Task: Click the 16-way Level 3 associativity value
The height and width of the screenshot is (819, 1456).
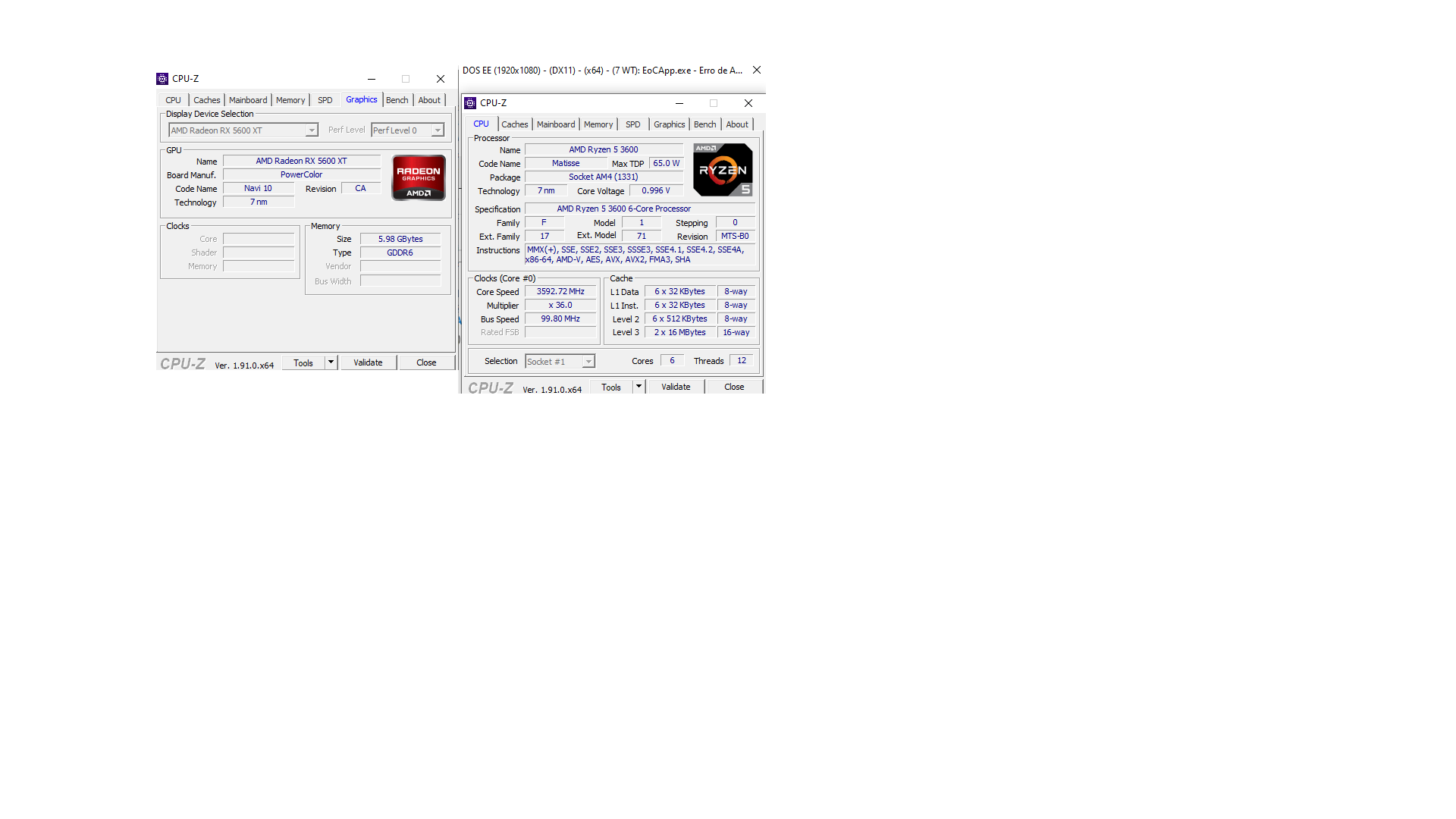Action: 736,332
